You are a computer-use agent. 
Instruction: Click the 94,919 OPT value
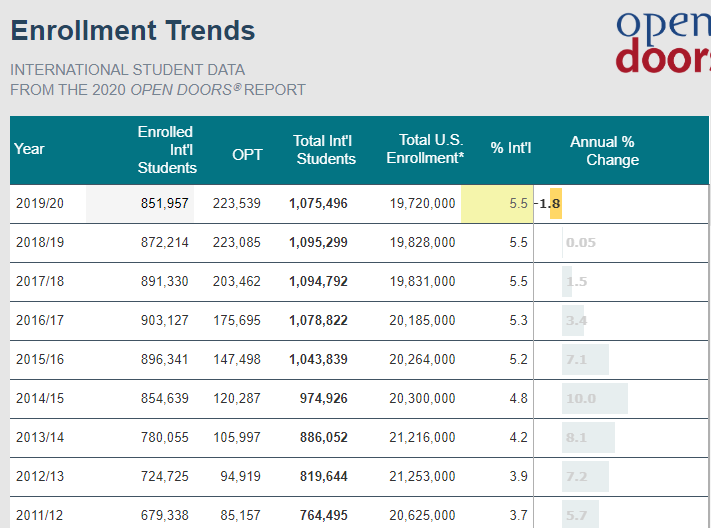(x=240, y=476)
